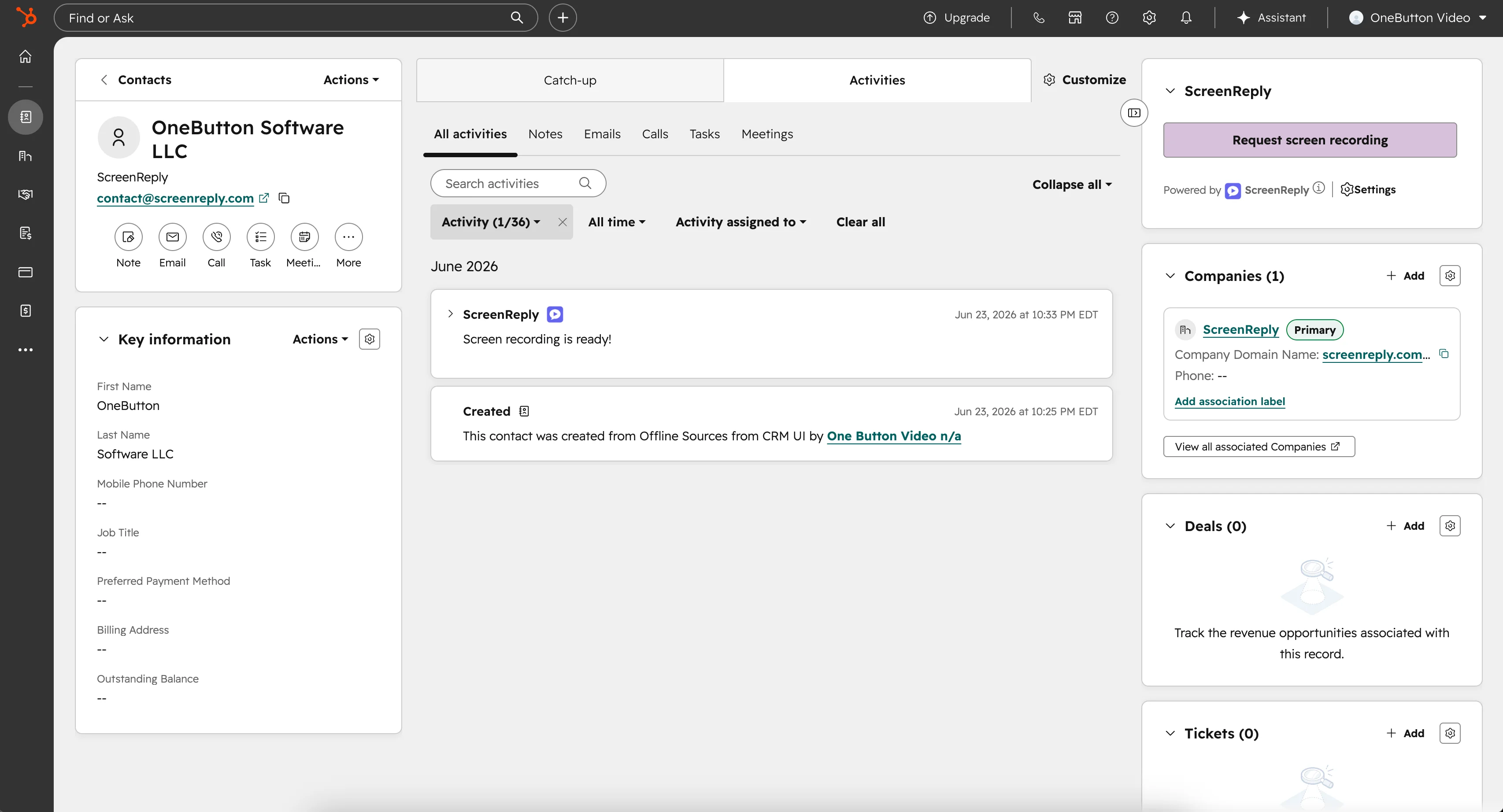
Task: Open the Activity (1/36) filter dropdown
Action: (491, 221)
